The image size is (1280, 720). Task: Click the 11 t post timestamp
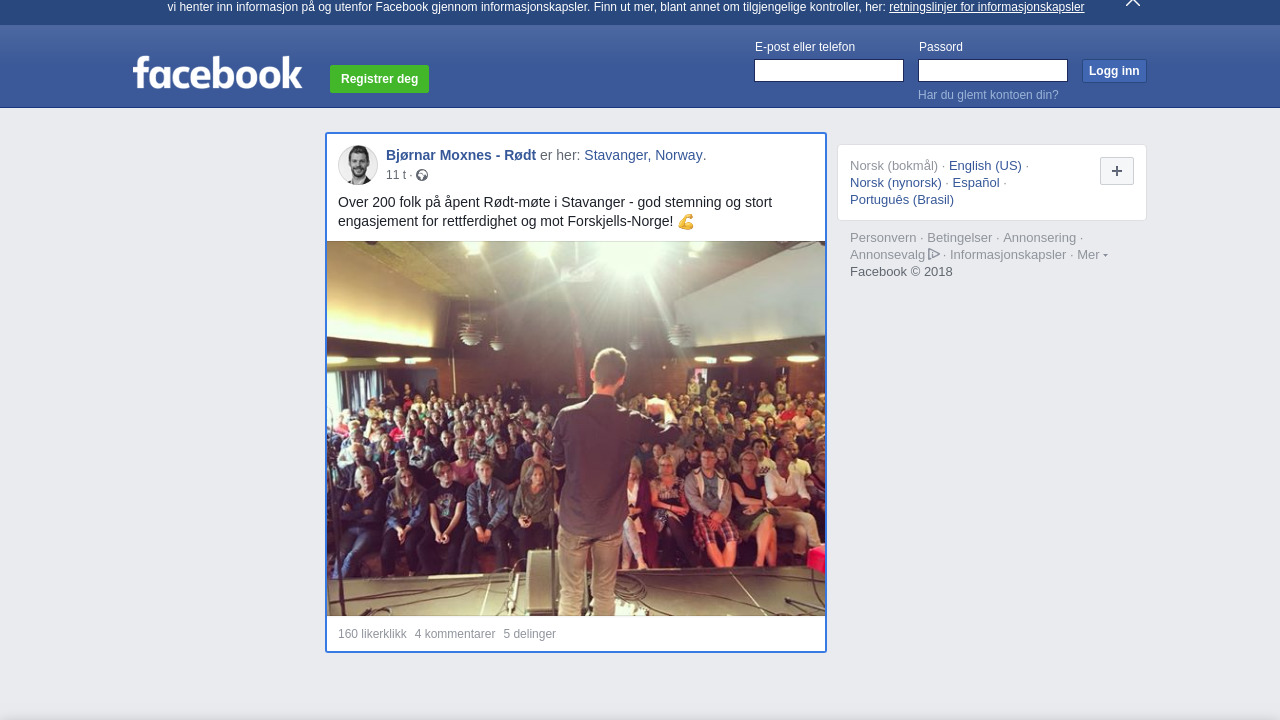pyautogui.click(x=396, y=175)
